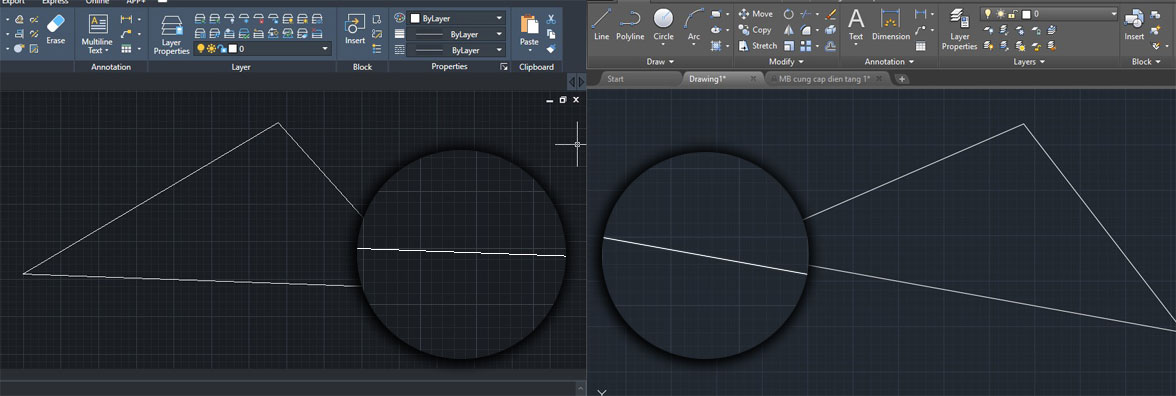Open the Paste options dropdown arrow
The image size is (1176, 396).
pyautogui.click(x=530, y=51)
